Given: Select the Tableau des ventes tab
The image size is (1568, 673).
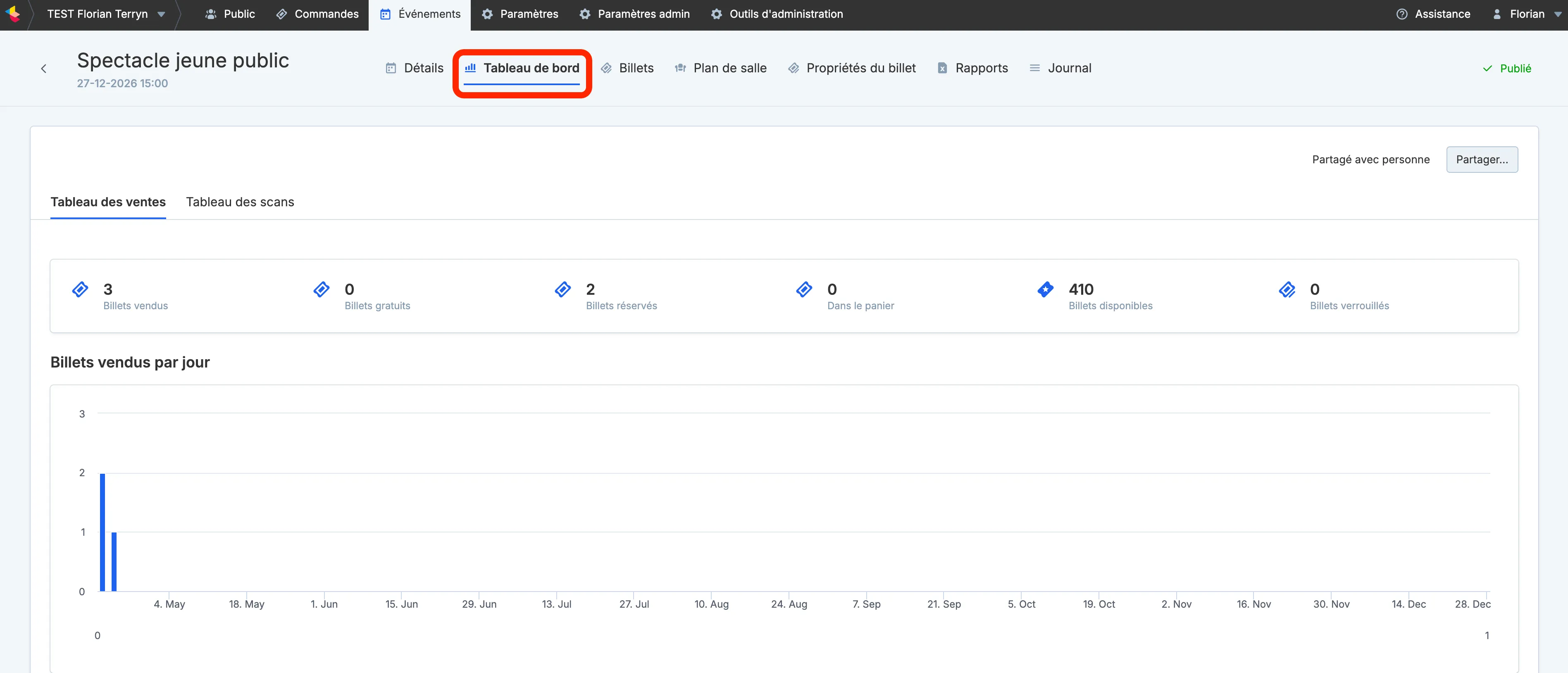Looking at the screenshot, I should 108,202.
